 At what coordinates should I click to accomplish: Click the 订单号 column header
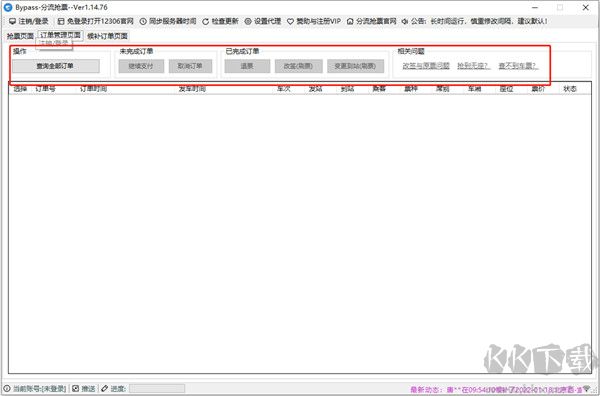[x=46, y=89]
